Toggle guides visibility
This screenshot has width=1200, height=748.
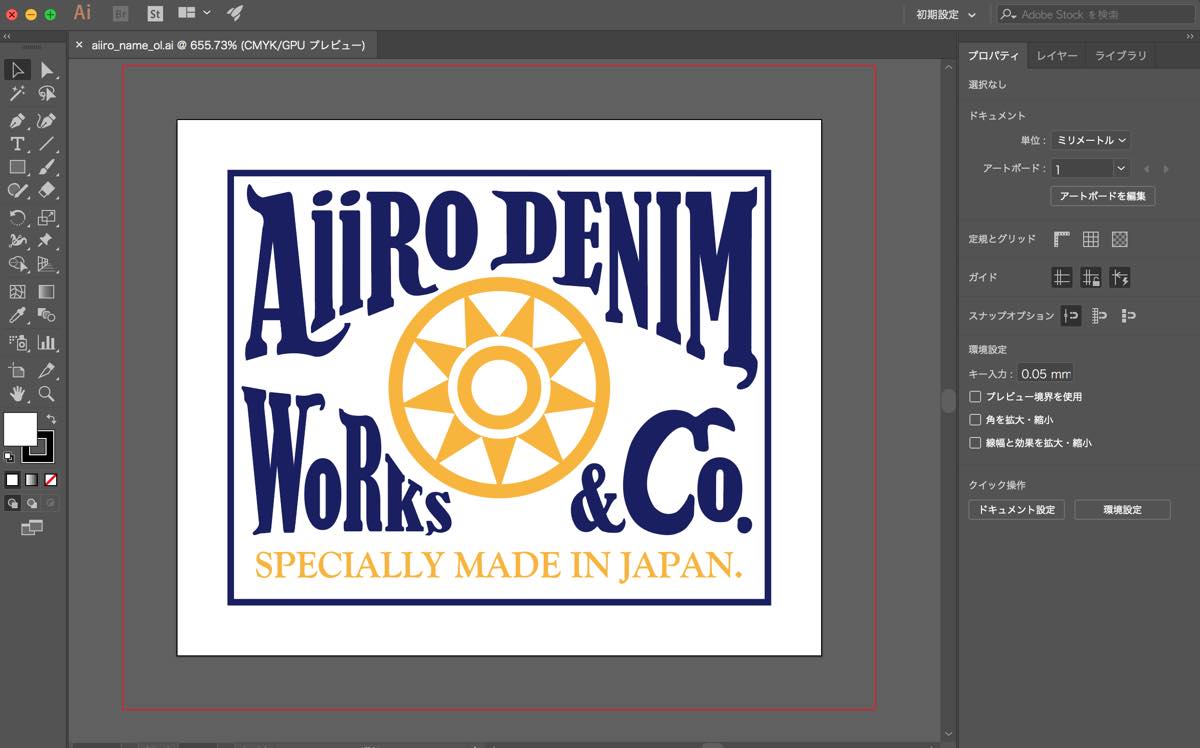pyautogui.click(x=1062, y=277)
